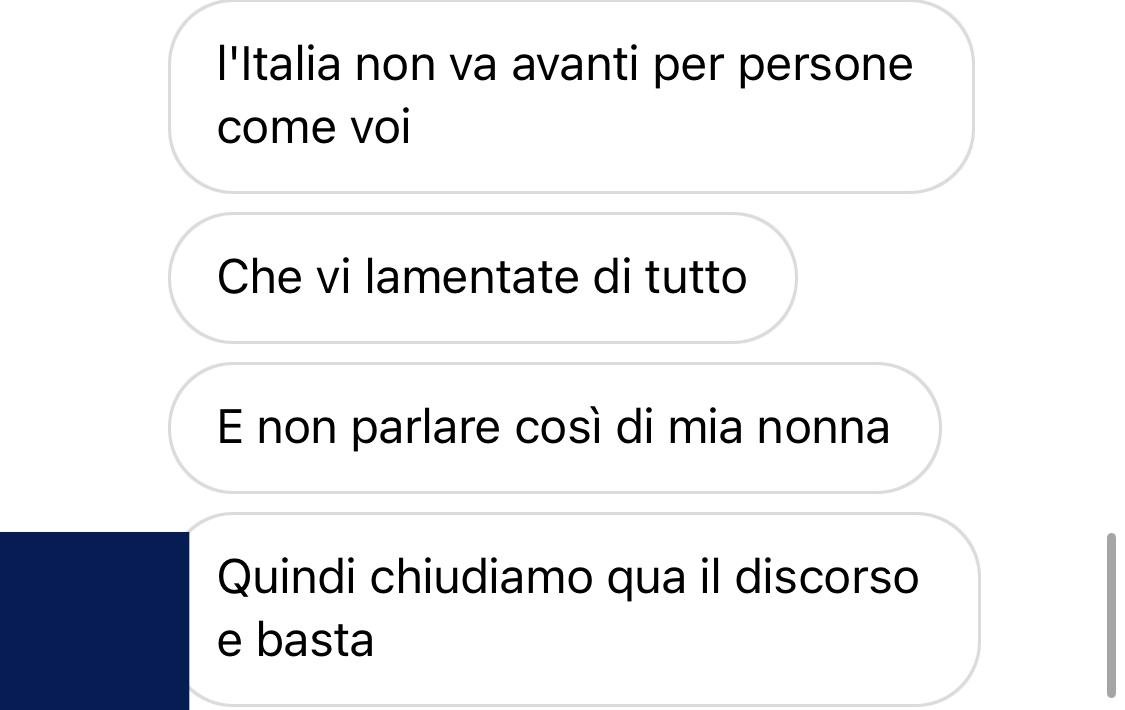
Task: Click the word 'parlare' in the third bubble
Action: pyautogui.click(x=425, y=429)
